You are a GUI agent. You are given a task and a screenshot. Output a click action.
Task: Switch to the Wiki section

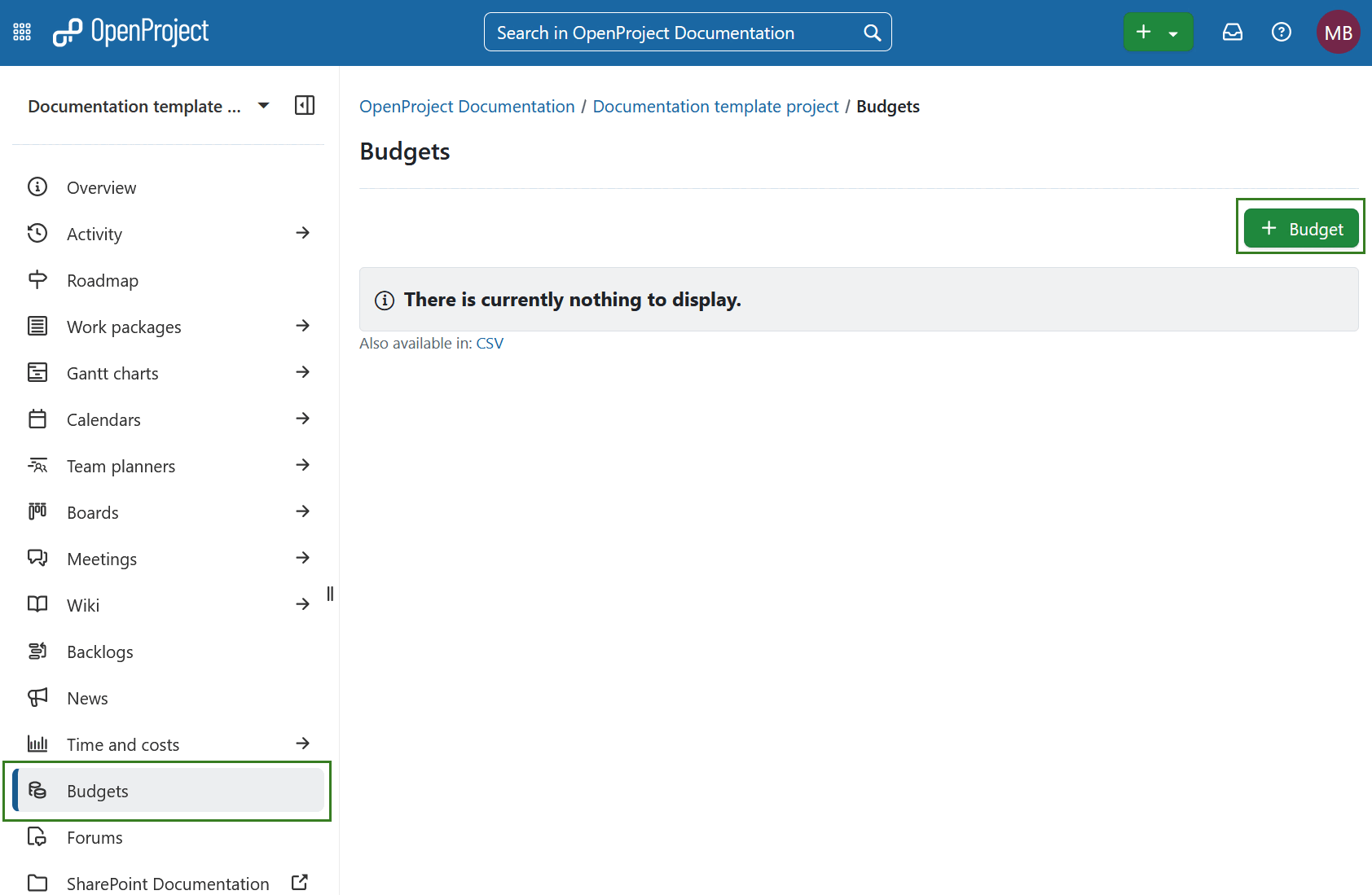point(83,604)
